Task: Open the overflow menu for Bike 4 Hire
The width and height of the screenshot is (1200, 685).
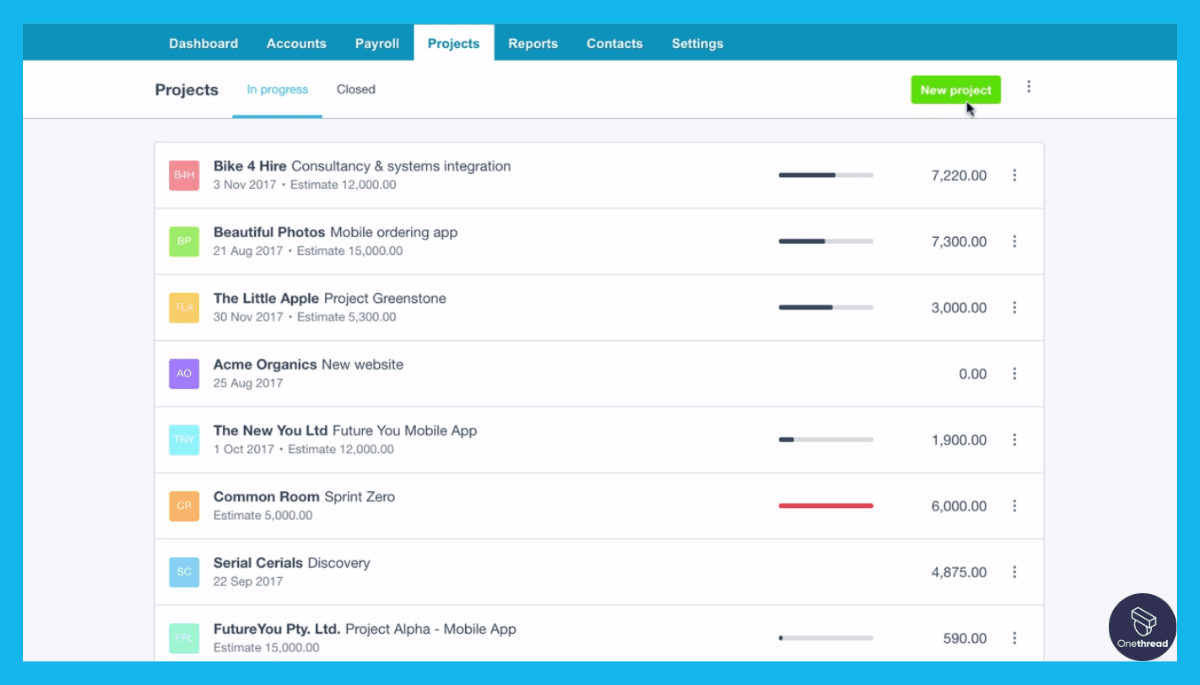Action: tap(1015, 174)
